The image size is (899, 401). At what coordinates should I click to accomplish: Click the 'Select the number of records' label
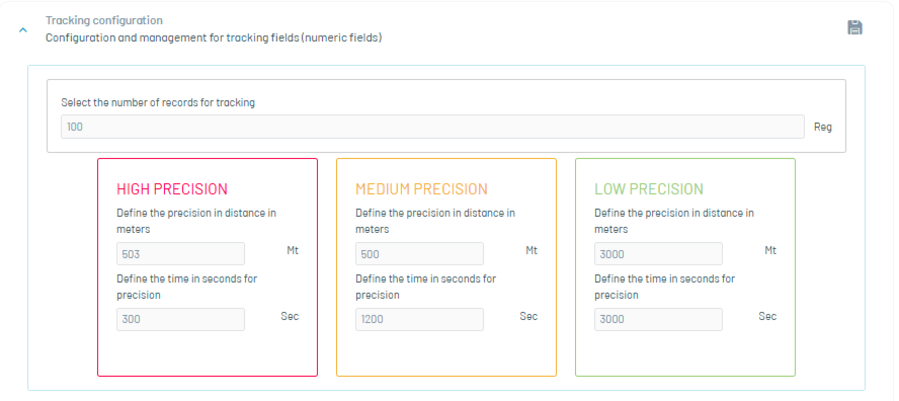click(158, 103)
